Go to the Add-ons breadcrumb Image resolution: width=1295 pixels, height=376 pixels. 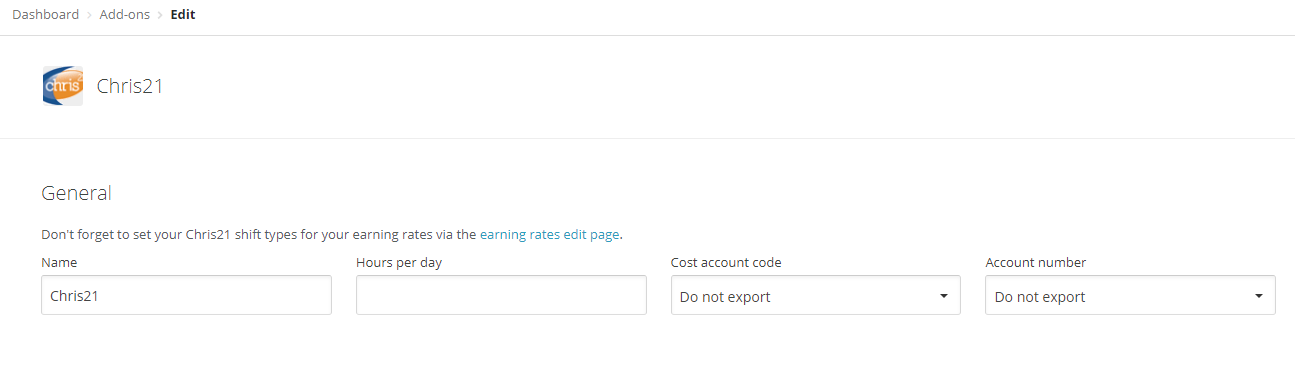(x=125, y=15)
